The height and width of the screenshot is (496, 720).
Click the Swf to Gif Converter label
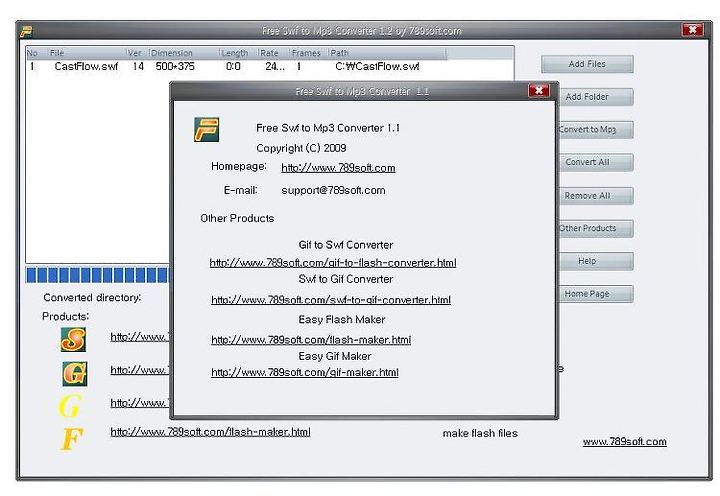[x=346, y=279]
